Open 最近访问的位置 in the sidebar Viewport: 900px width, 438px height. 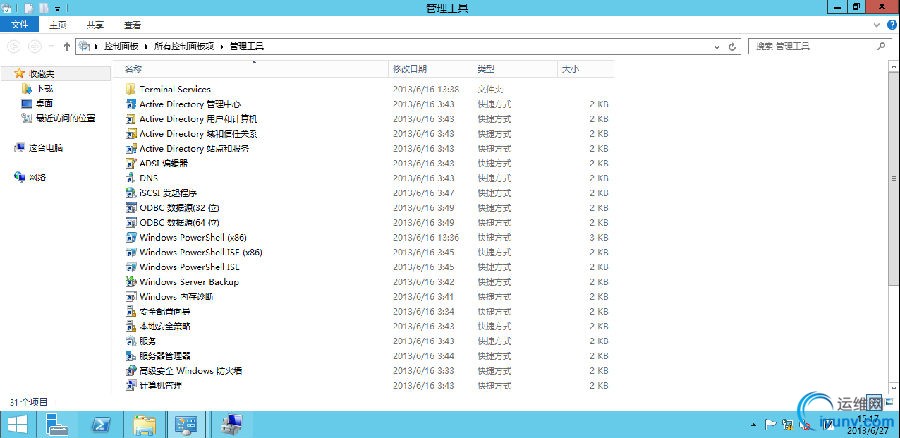pos(65,118)
